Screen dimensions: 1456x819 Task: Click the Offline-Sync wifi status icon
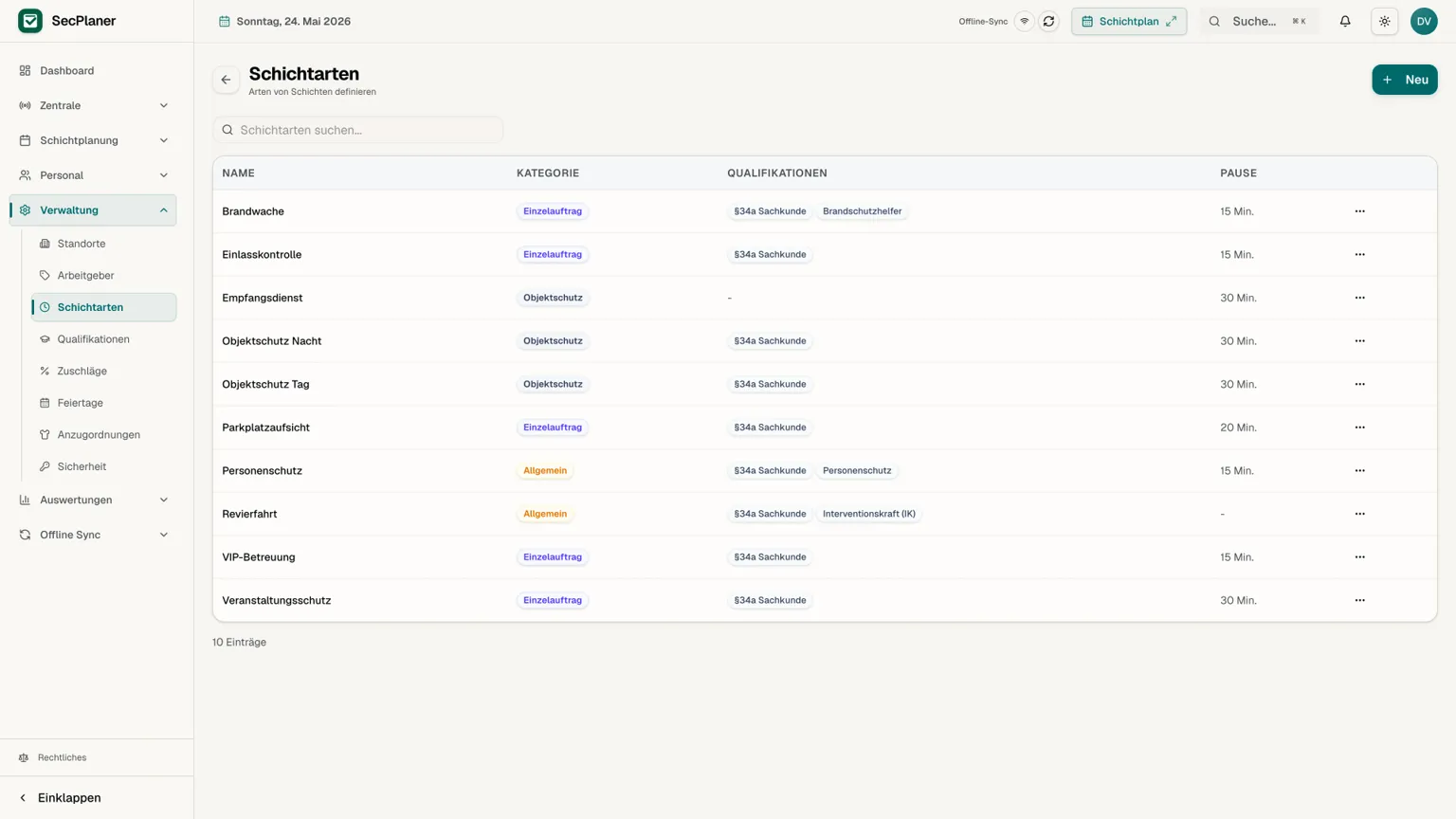[x=1024, y=21]
